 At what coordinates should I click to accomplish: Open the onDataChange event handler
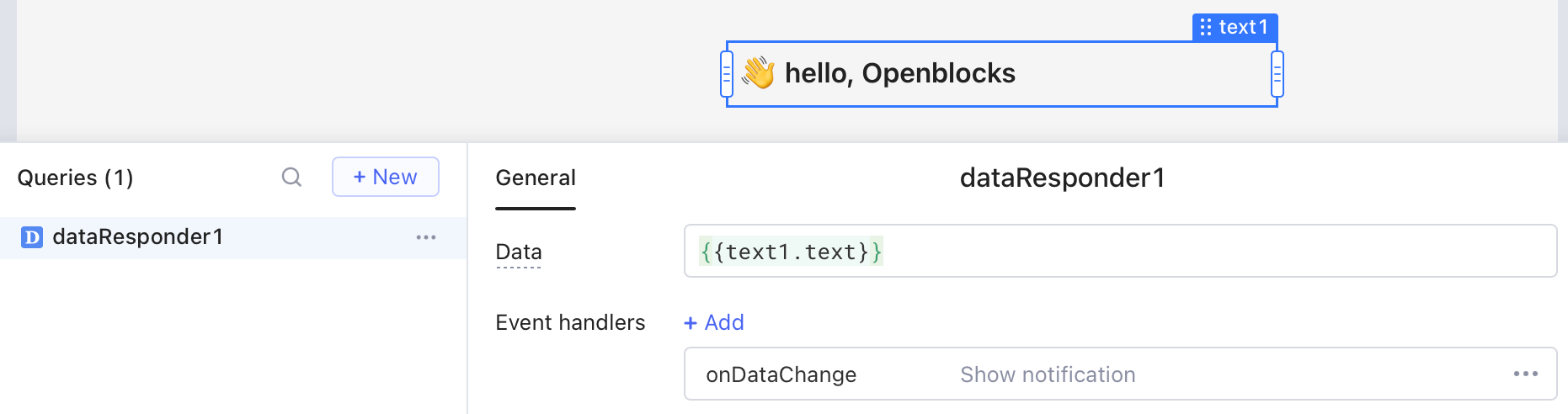(x=781, y=374)
